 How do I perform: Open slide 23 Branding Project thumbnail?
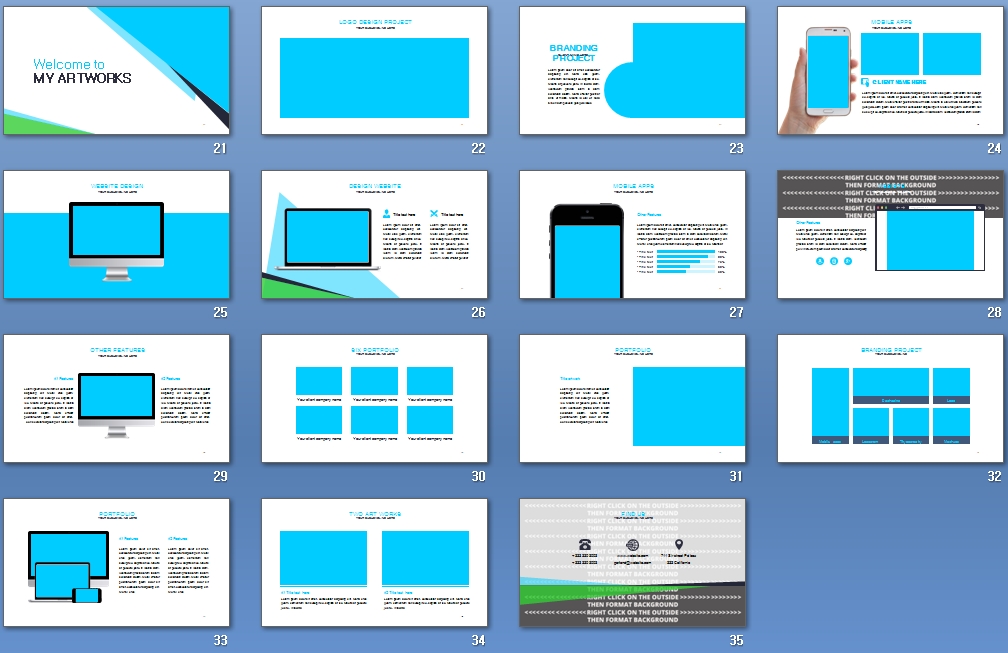[x=633, y=70]
